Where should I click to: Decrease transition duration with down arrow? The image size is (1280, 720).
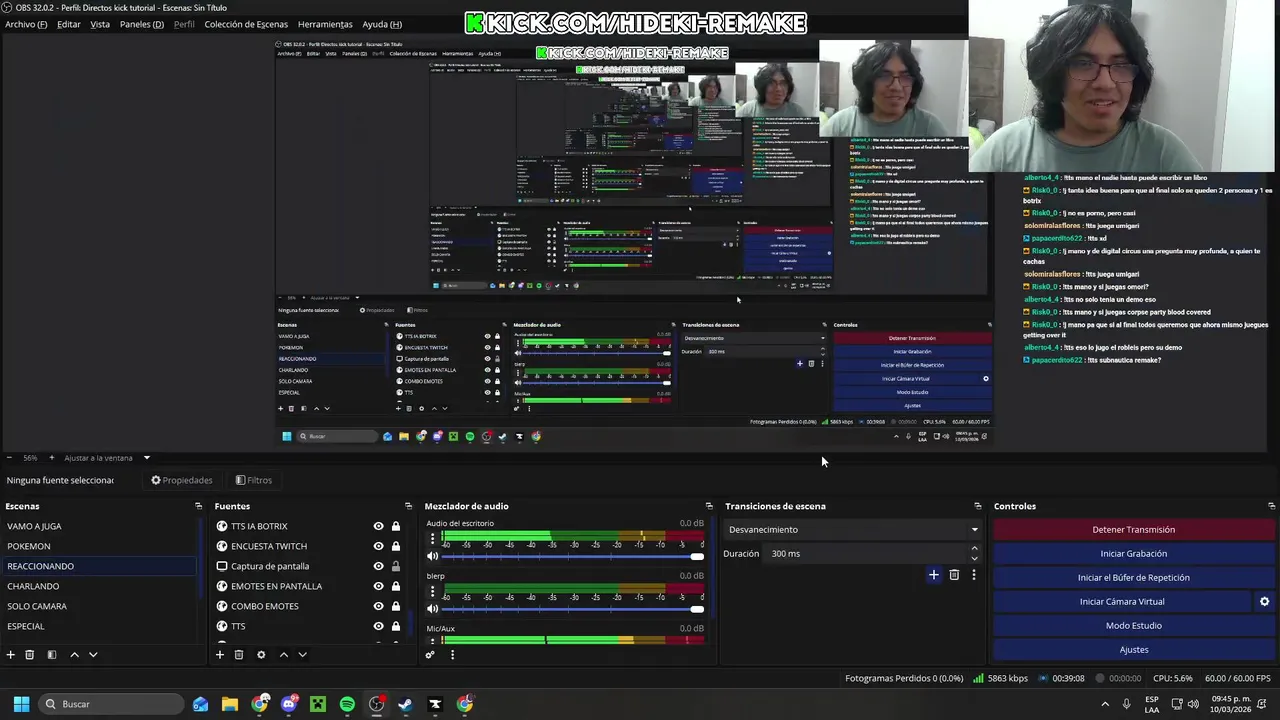pos(974,558)
